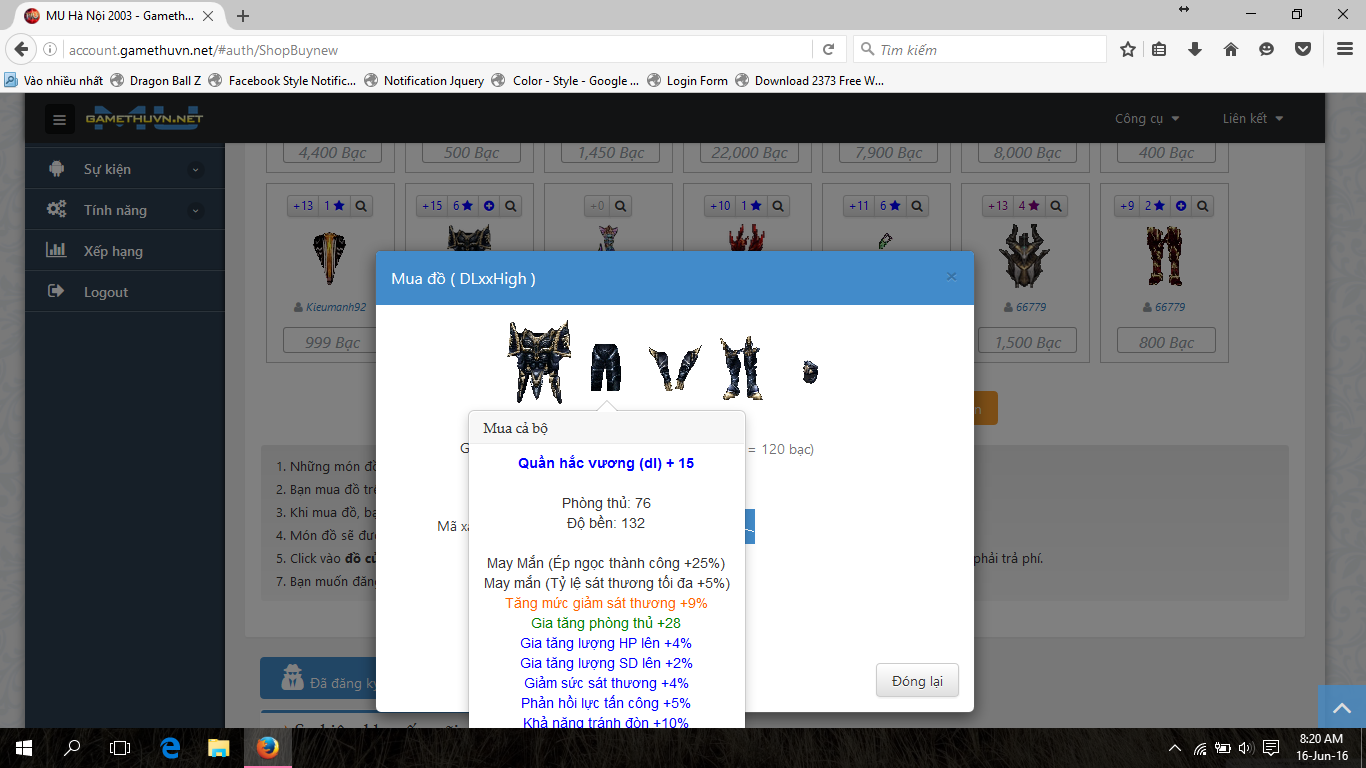Click the 800 Bạc price button
The image size is (1366, 768).
(x=1166, y=342)
